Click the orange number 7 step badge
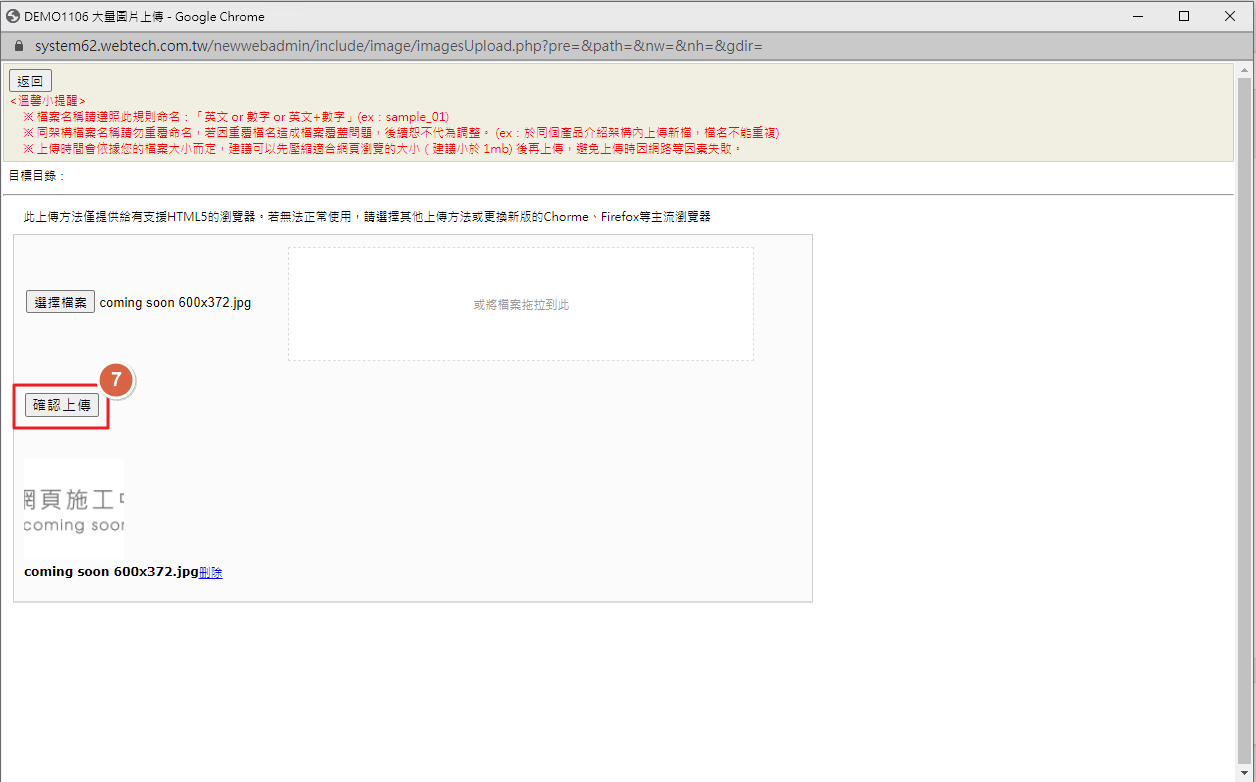The height and width of the screenshot is (782, 1256). tap(116, 380)
